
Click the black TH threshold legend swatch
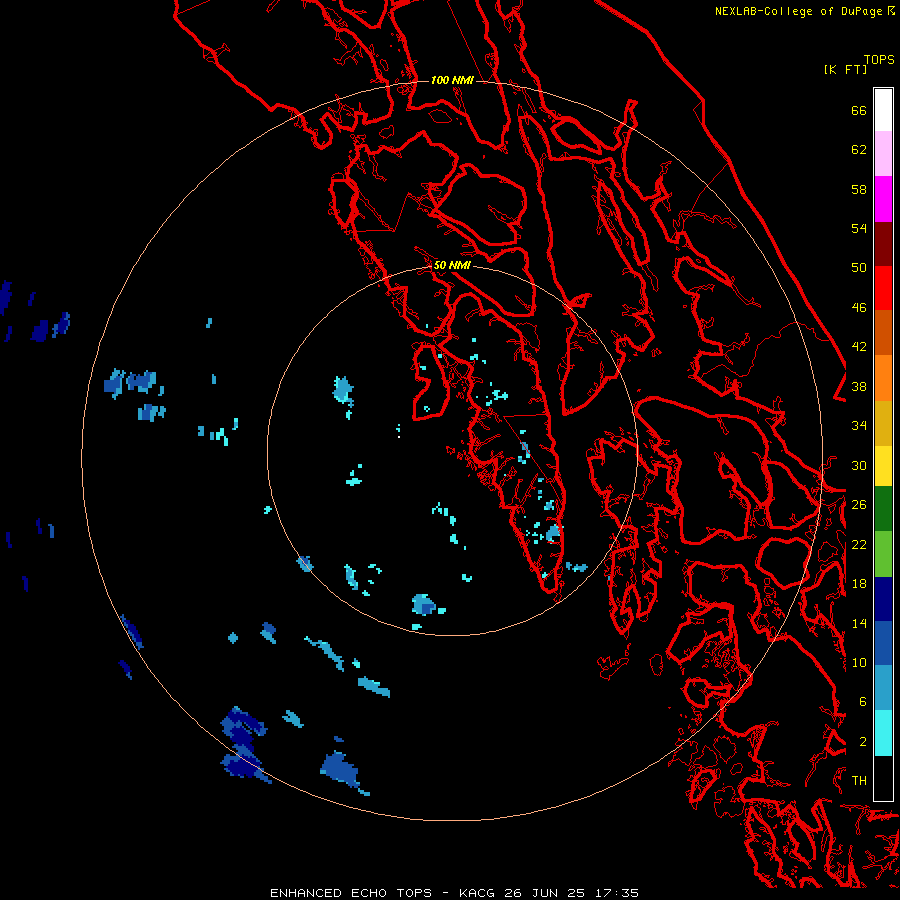(x=883, y=778)
